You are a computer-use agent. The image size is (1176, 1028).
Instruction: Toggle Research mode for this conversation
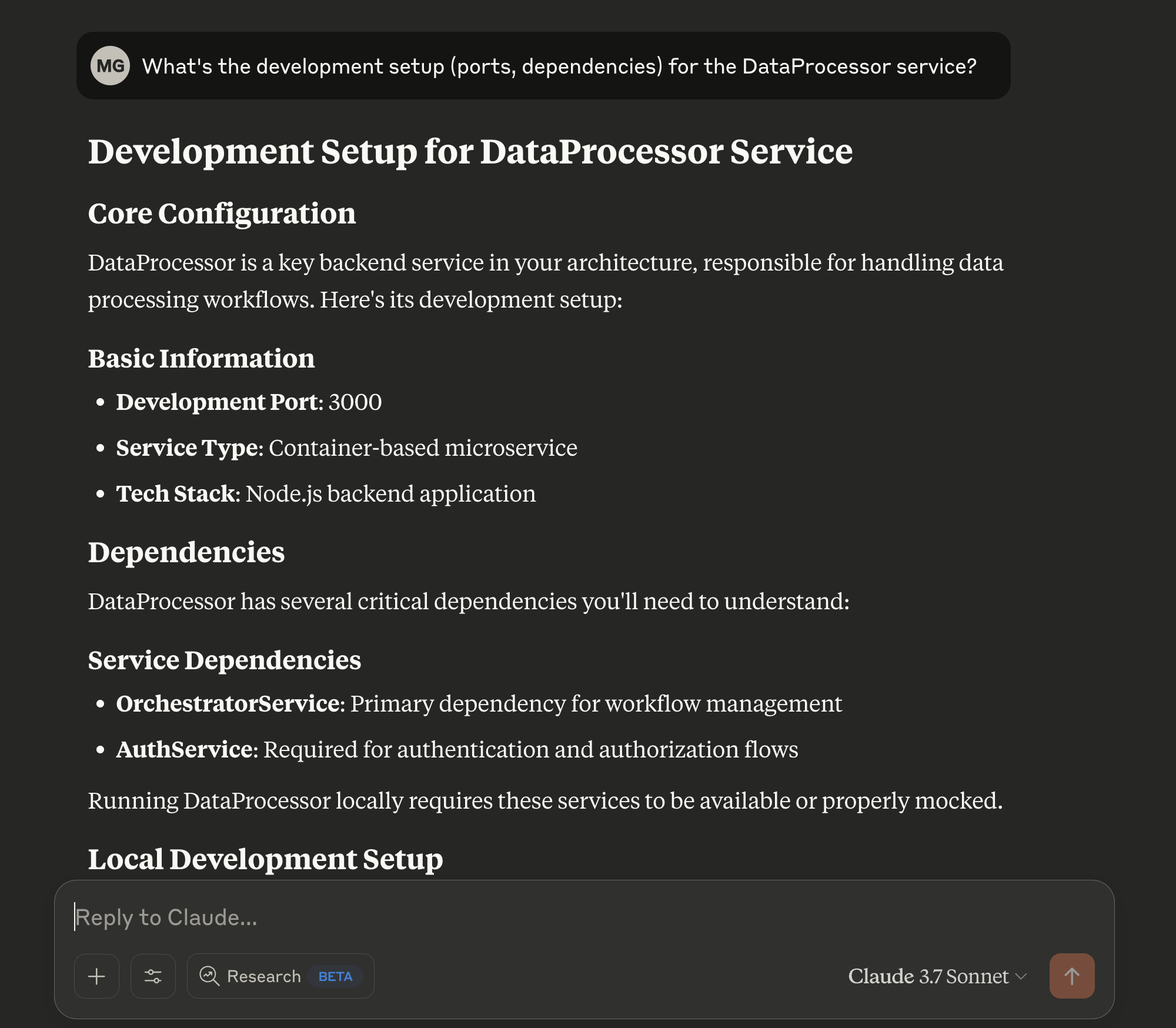click(280, 976)
